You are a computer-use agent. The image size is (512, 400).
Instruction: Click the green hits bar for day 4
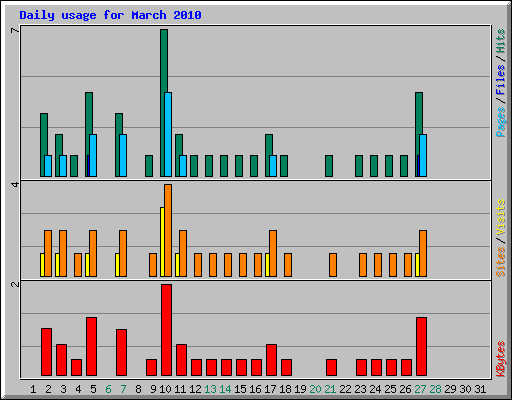point(74,166)
